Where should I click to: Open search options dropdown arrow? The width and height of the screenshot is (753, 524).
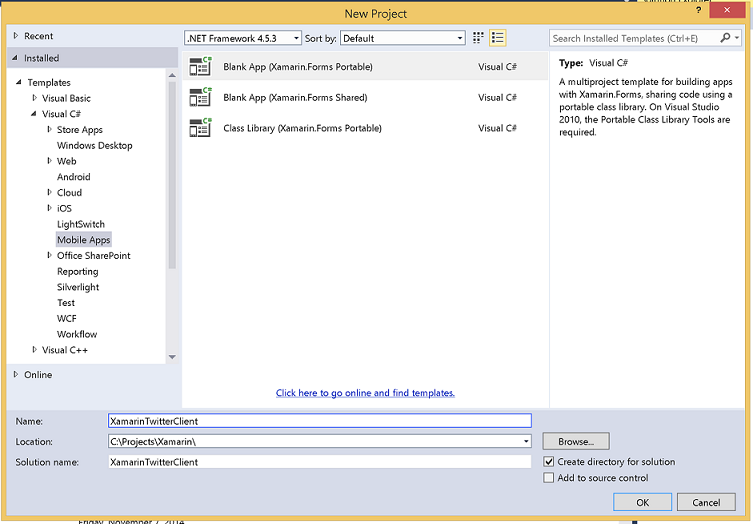point(737,38)
